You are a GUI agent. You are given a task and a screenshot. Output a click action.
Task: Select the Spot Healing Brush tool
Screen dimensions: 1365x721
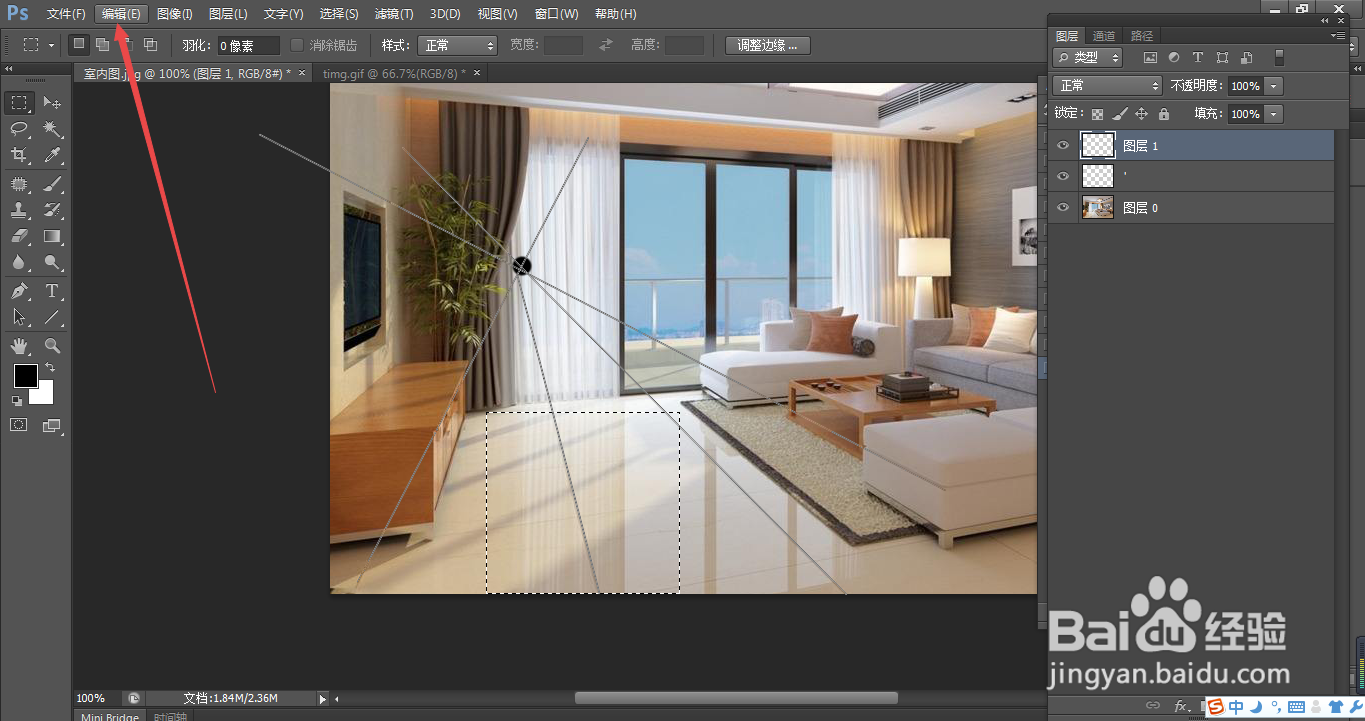[x=19, y=184]
